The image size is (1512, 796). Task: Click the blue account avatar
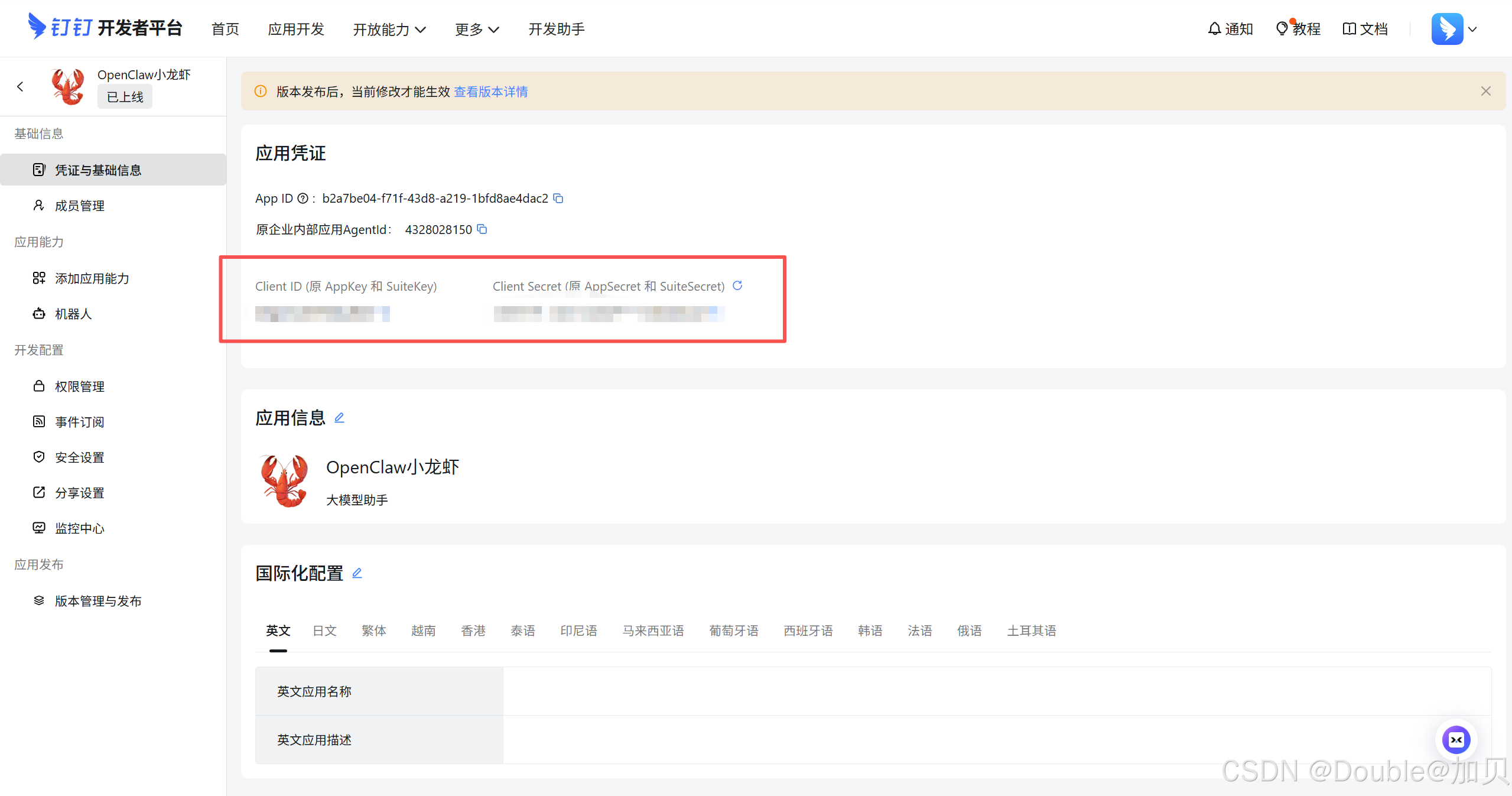[1447, 29]
